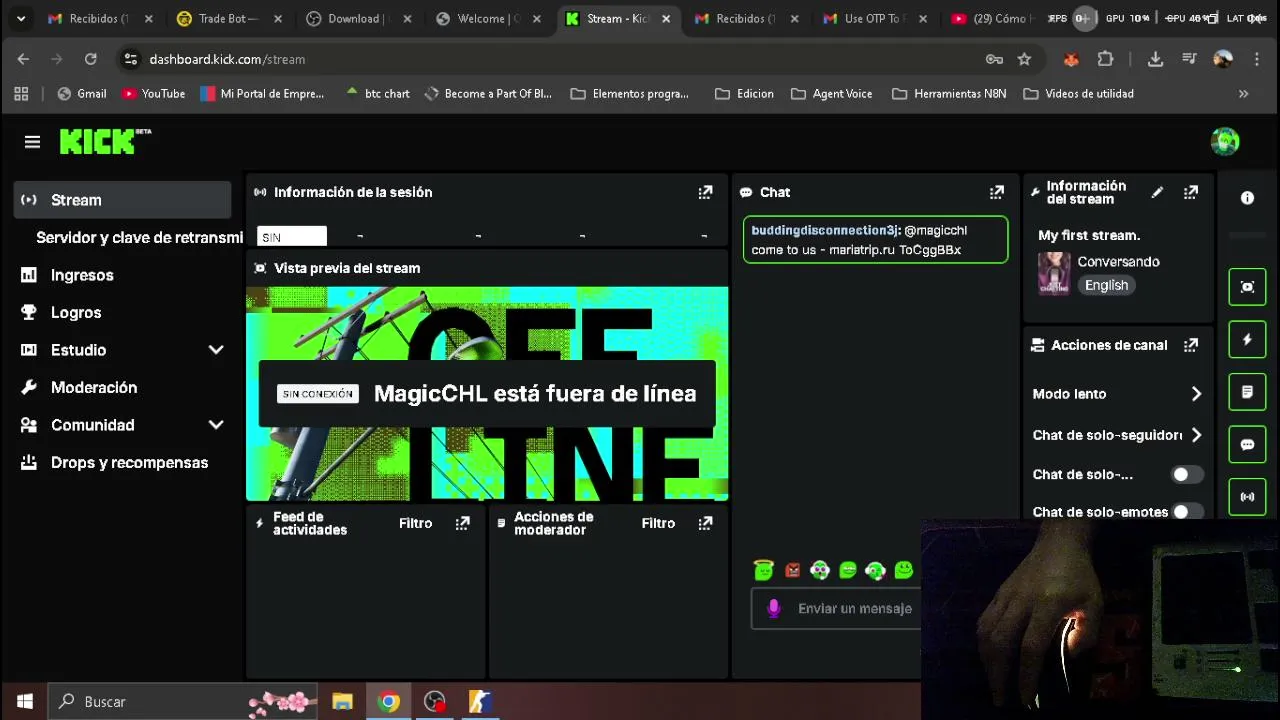Bookmark page with star icon

(x=1024, y=59)
